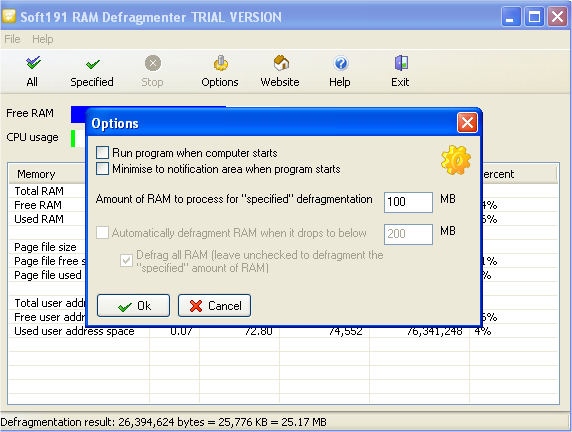The image size is (572, 432).
Task: Enable Run program when computer starts
Action: (x=102, y=153)
